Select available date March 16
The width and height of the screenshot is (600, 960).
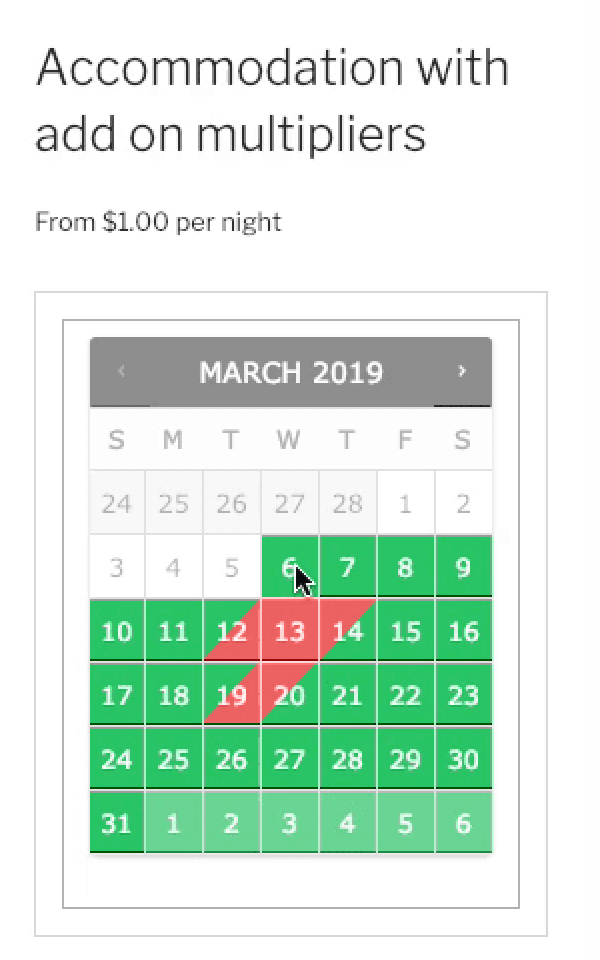click(x=463, y=631)
